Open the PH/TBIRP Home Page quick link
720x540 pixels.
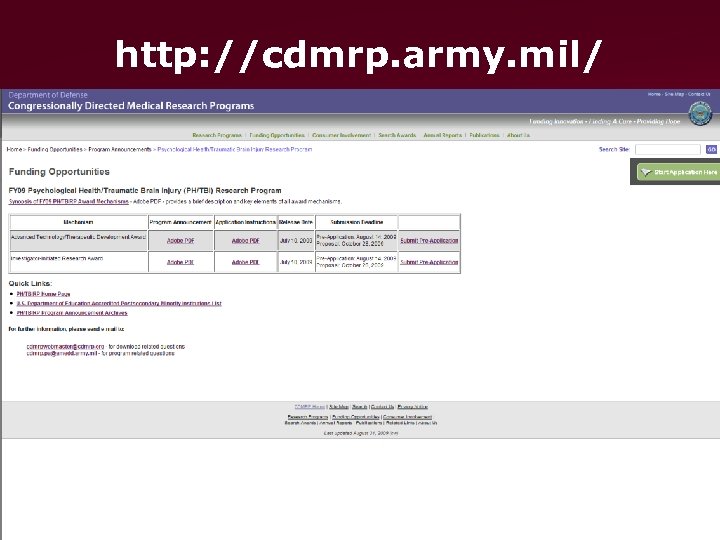(43, 294)
